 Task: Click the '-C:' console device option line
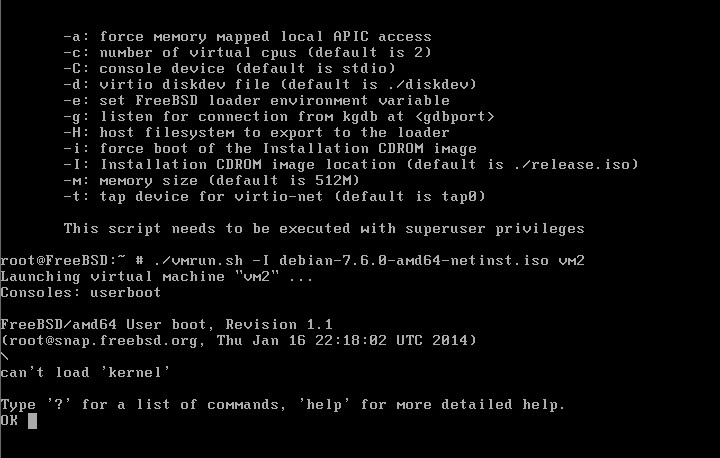pos(230,68)
